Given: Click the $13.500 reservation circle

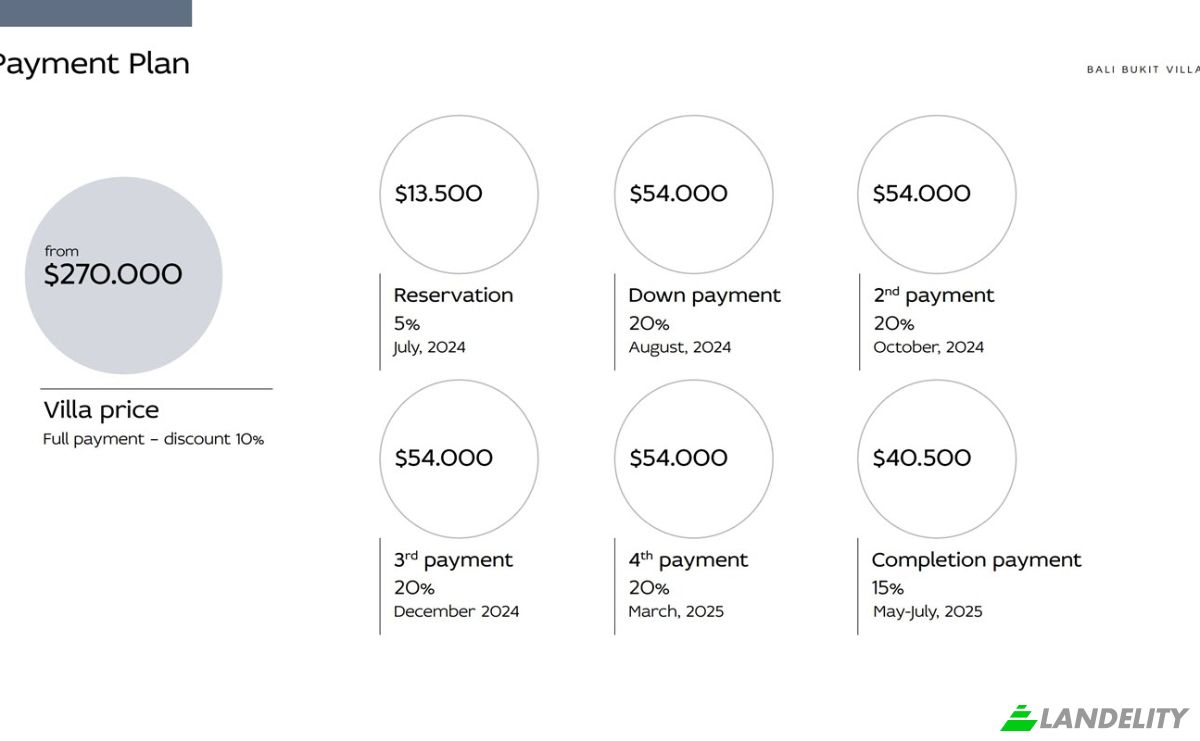Looking at the screenshot, I should click(x=459, y=194).
